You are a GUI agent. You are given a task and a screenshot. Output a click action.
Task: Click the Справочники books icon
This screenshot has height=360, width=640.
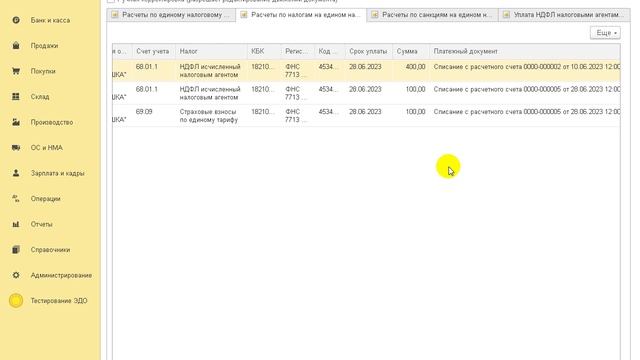click(16, 249)
